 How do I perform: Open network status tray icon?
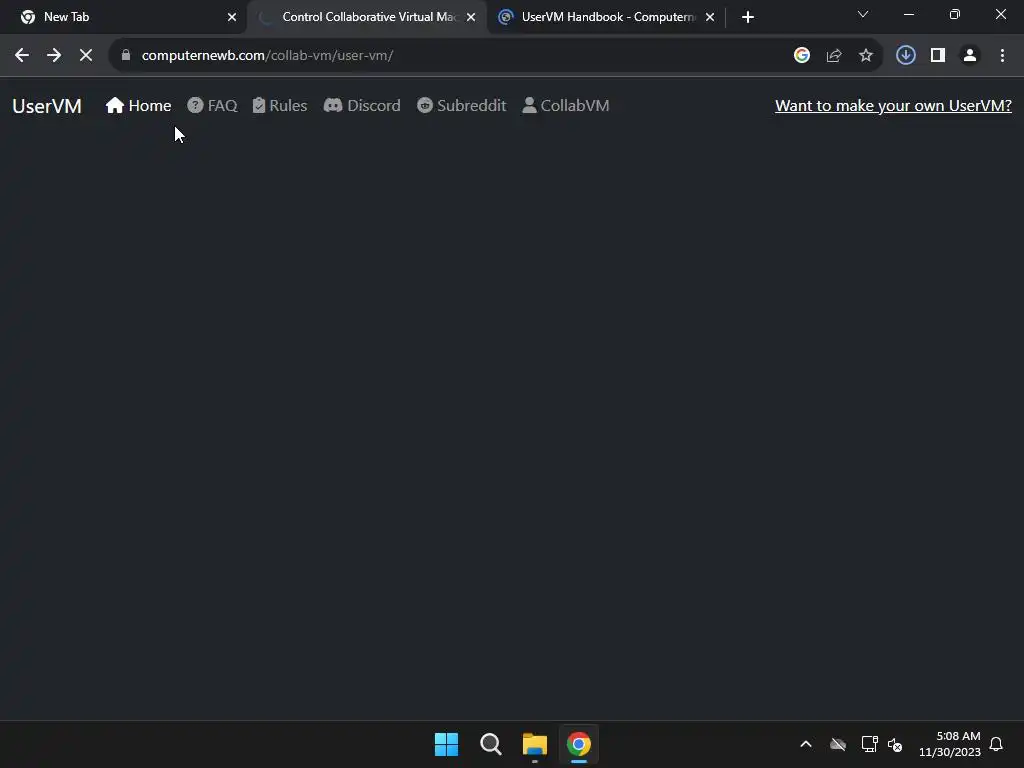[869, 744]
